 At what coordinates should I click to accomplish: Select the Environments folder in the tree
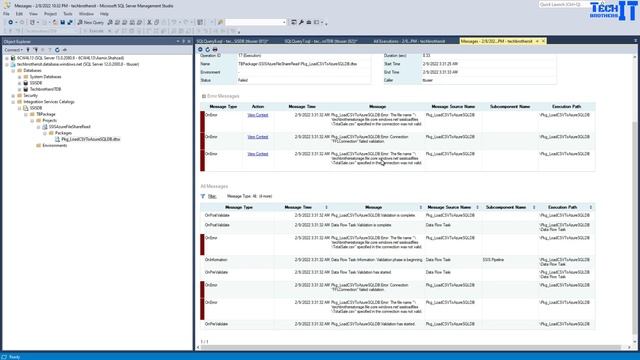(x=54, y=145)
